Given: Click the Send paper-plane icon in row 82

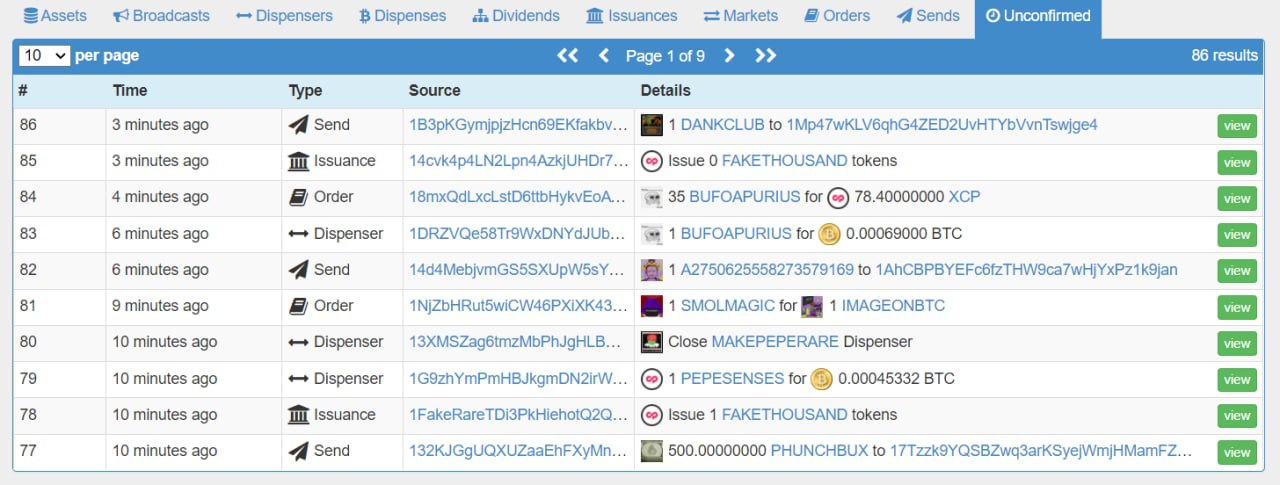Looking at the screenshot, I should [298, 270].
